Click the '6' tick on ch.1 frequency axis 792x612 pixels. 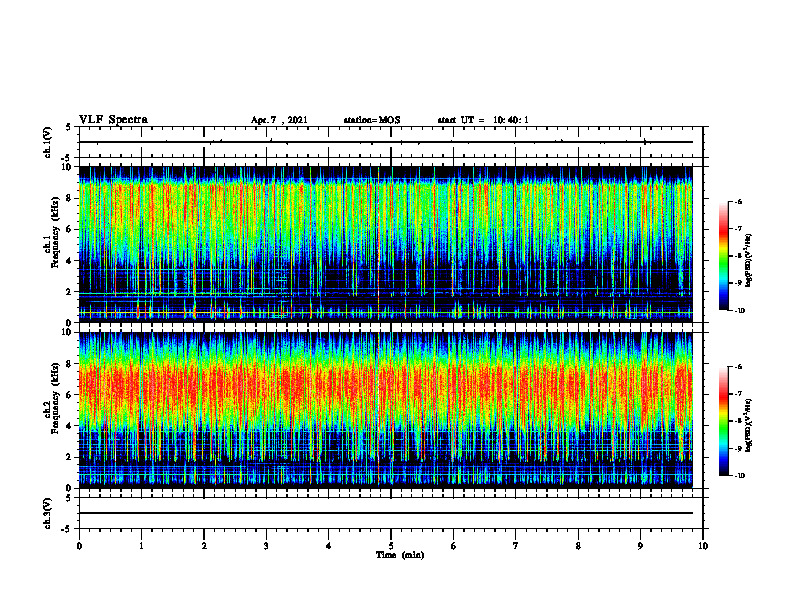(x=69, y=229)
